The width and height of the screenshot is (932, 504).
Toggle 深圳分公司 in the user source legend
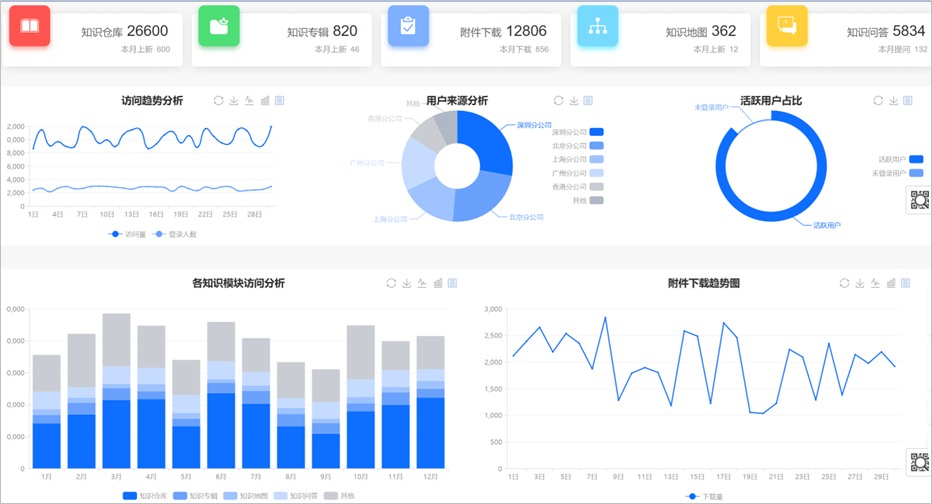point(596,132)
